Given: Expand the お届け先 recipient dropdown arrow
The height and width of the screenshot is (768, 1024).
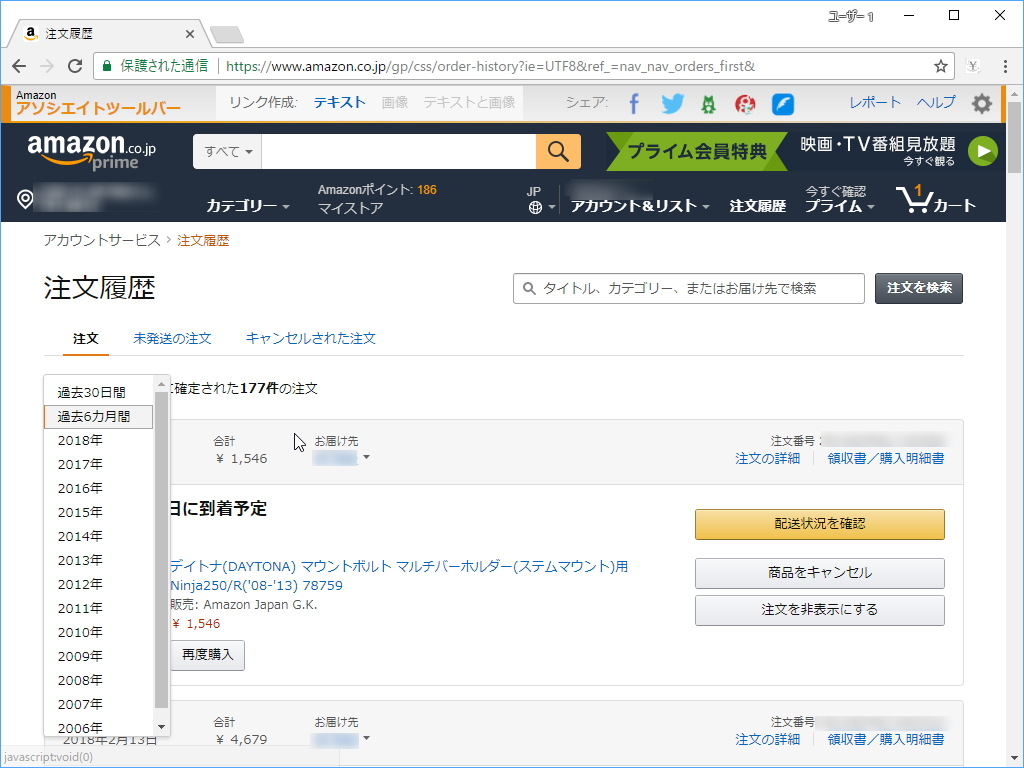Looking at the screenshot, I should click(368, 459).
